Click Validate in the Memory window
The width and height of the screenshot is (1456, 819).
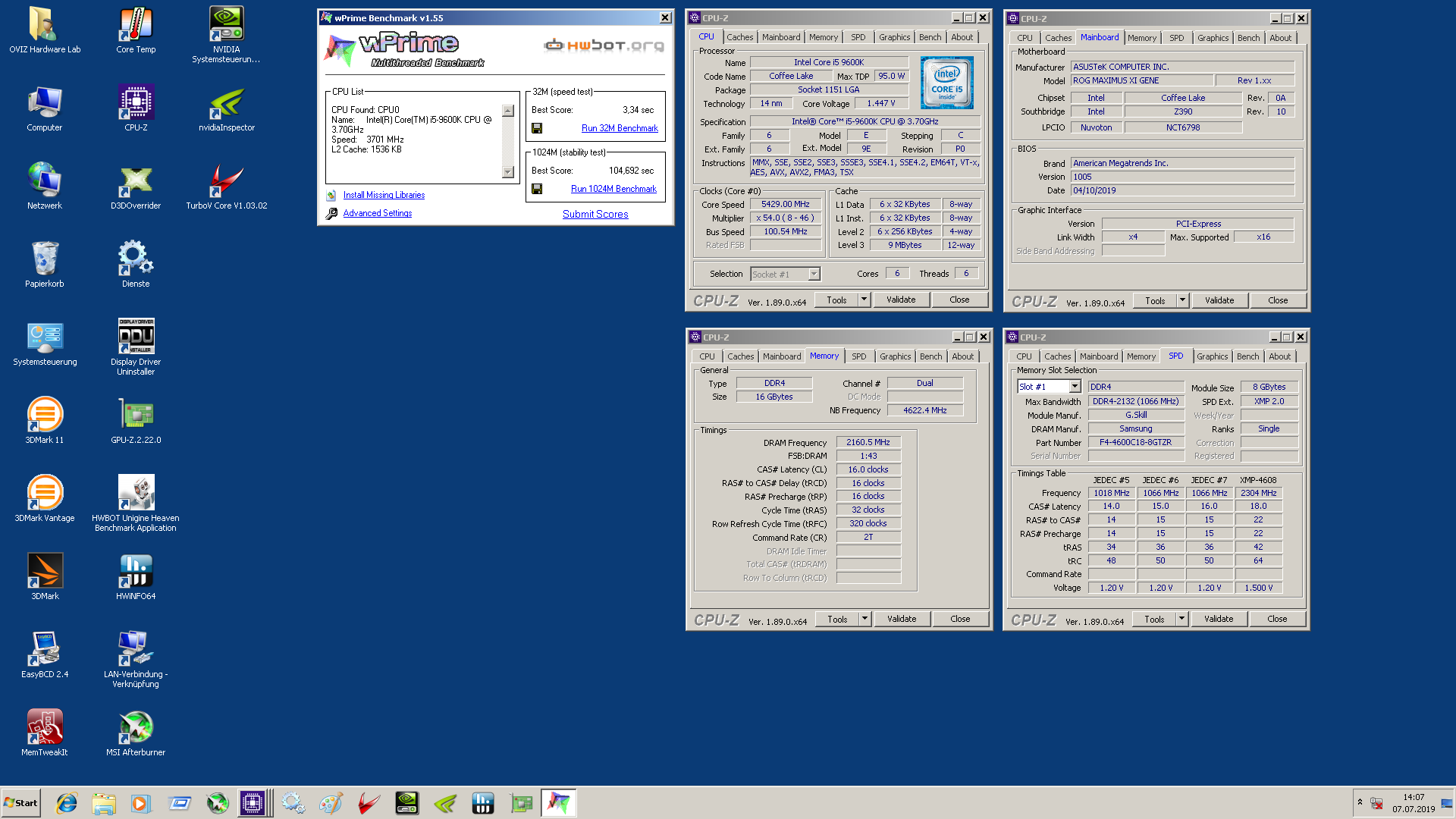click(902, 619)
